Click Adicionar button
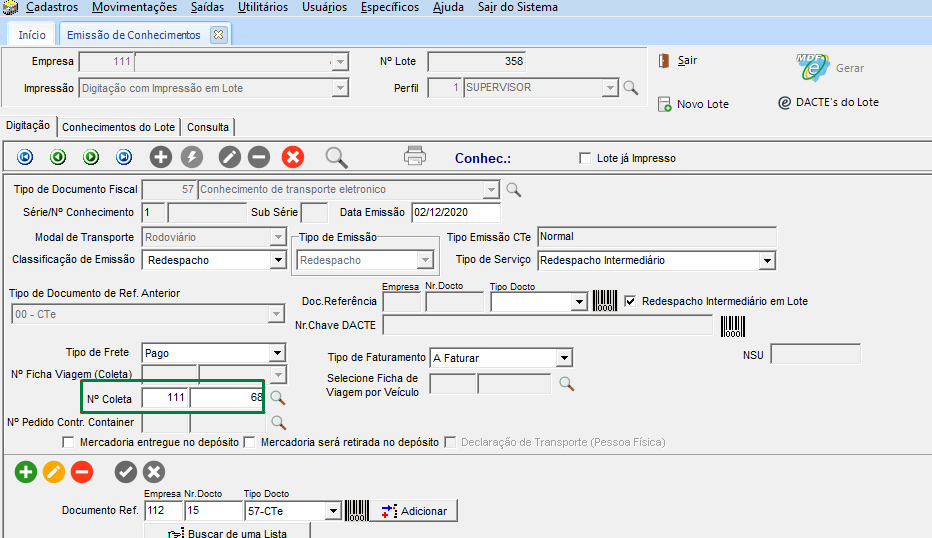 point(414,511)
